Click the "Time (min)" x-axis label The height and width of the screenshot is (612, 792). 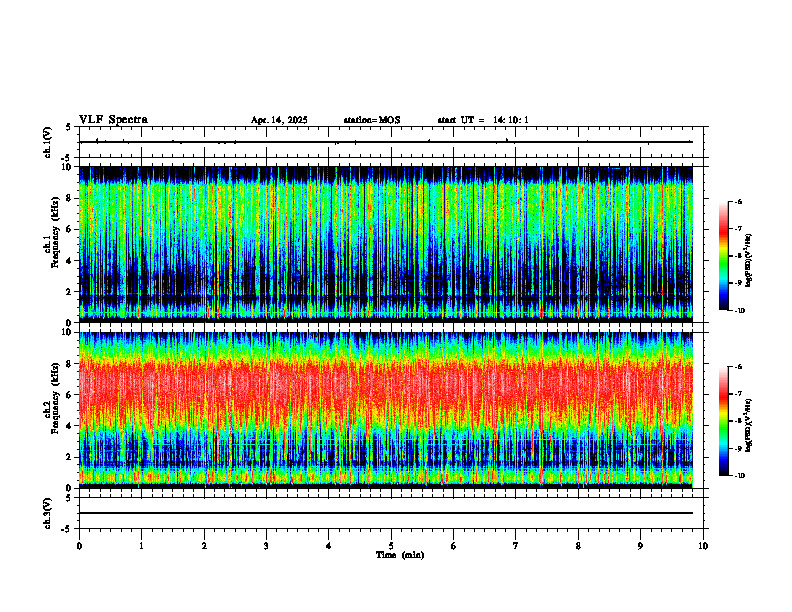click(x=400, y=555)
